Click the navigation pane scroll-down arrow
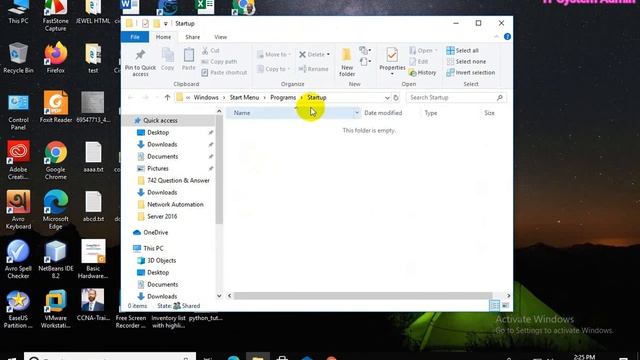This screenshot has height=360, width=640. coord(219,296)
